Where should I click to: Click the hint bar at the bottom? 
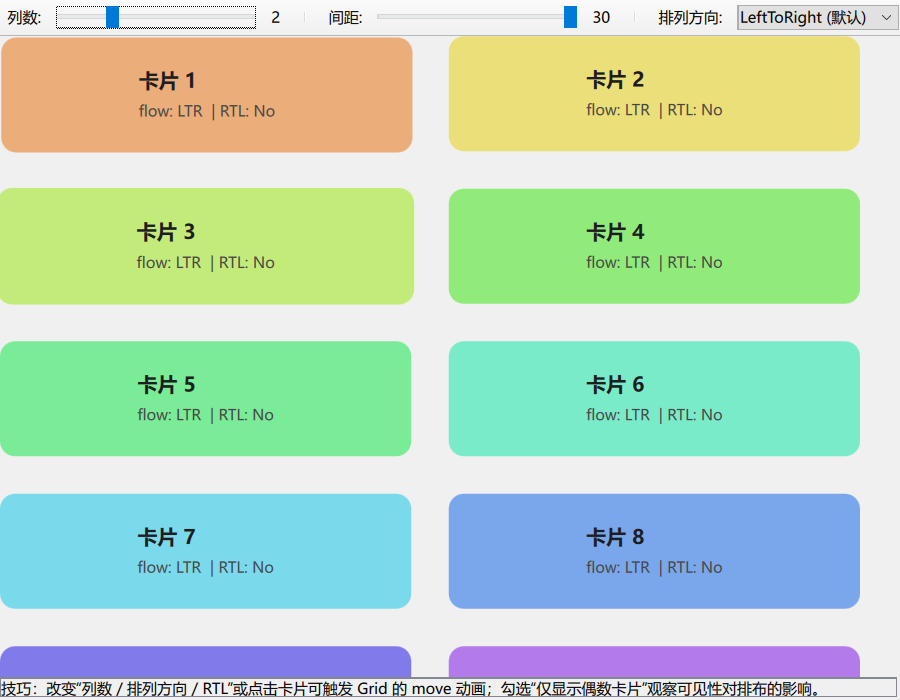pyautogui.click(x=450, y=689)
